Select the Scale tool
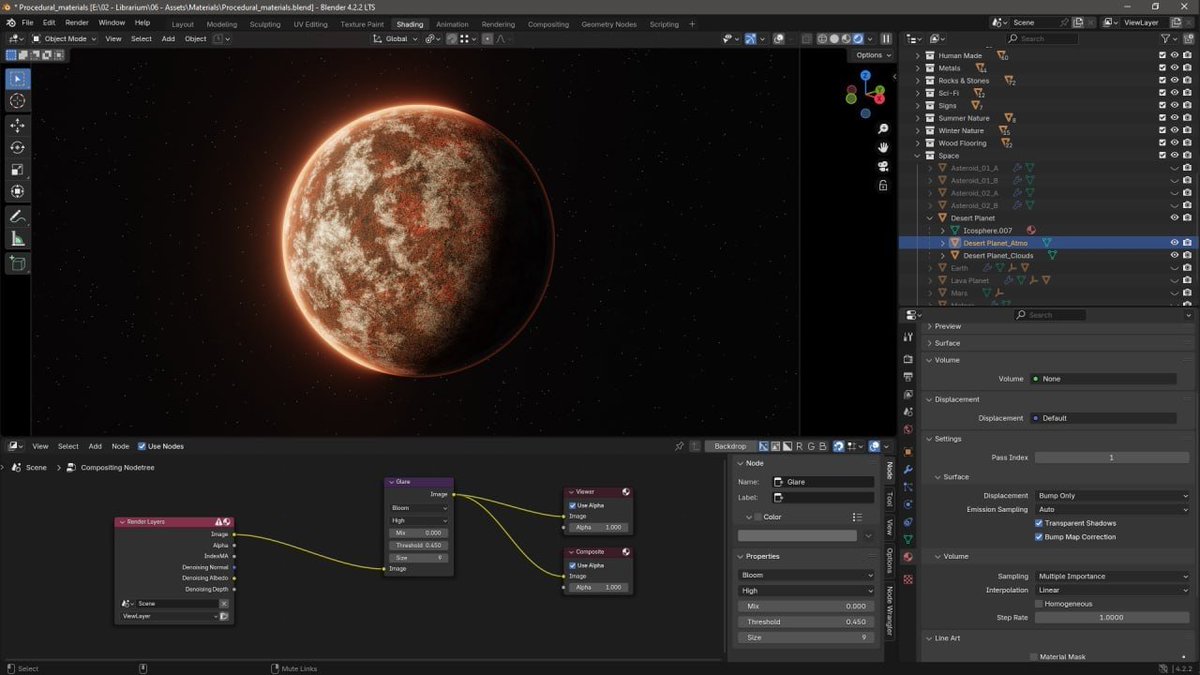 click(17, 169)
